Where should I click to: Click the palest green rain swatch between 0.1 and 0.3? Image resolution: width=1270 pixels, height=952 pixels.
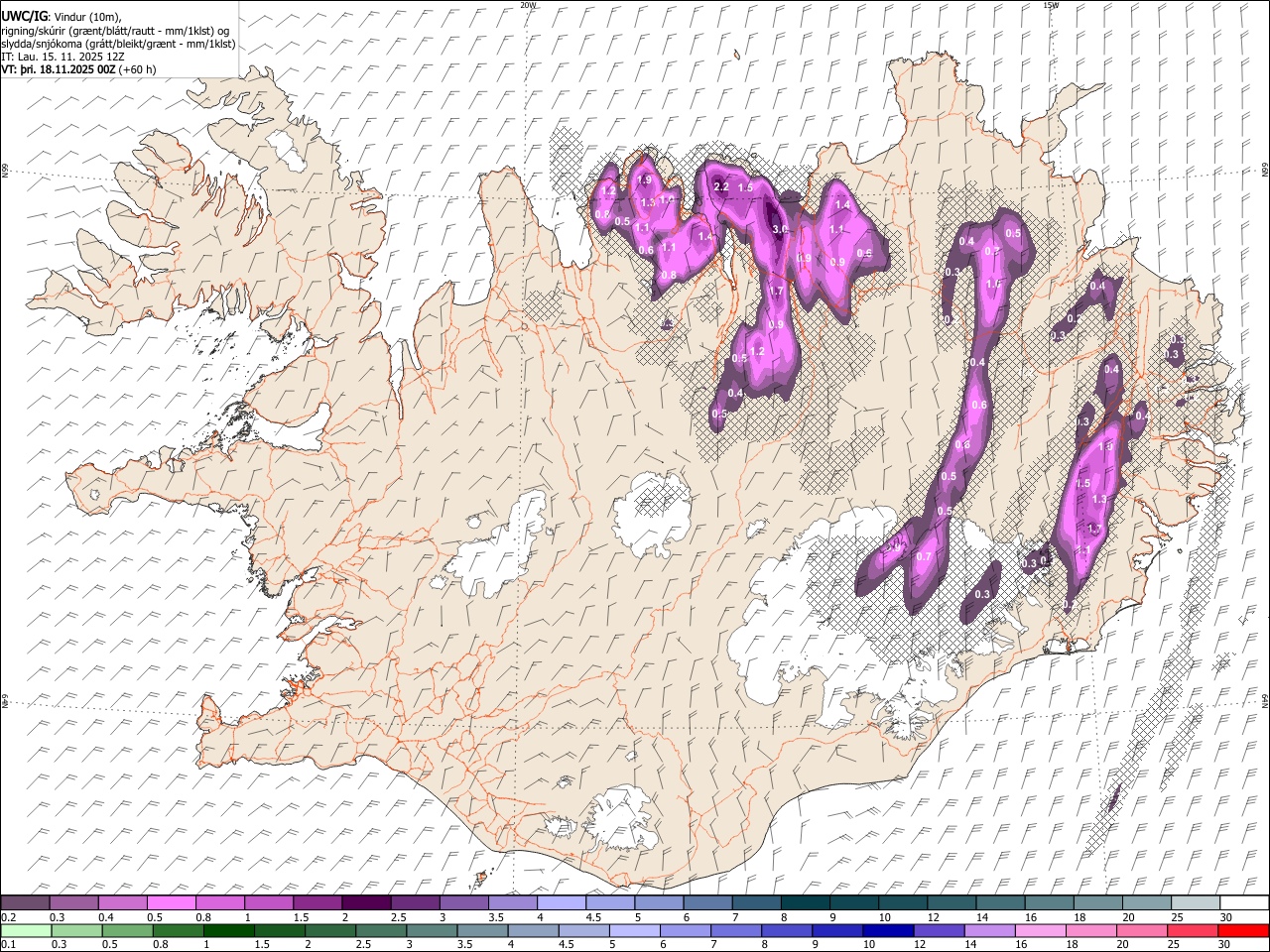point(26,930)
